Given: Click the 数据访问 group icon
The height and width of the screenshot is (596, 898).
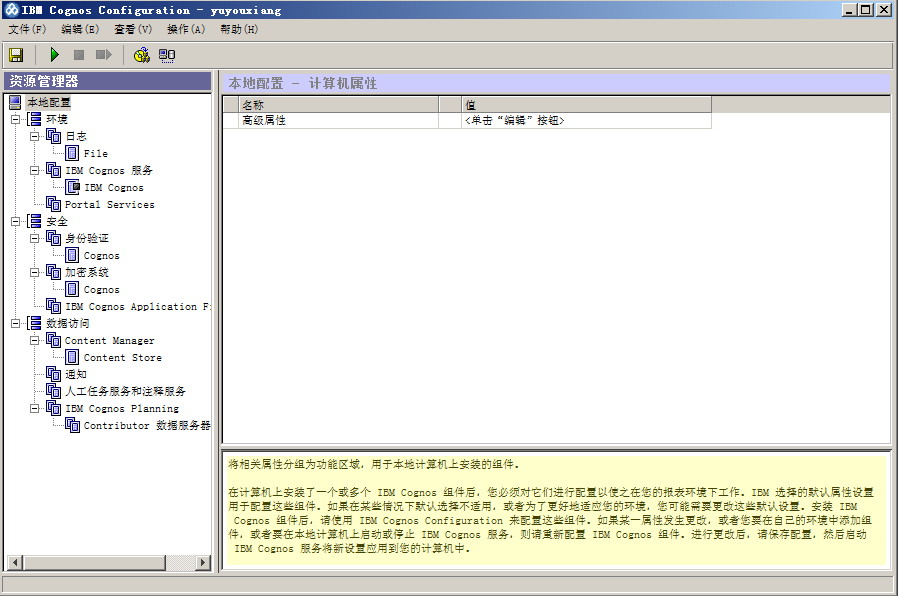Looking at the screenshot, I should pyautogui.click(x=34, y=323).
